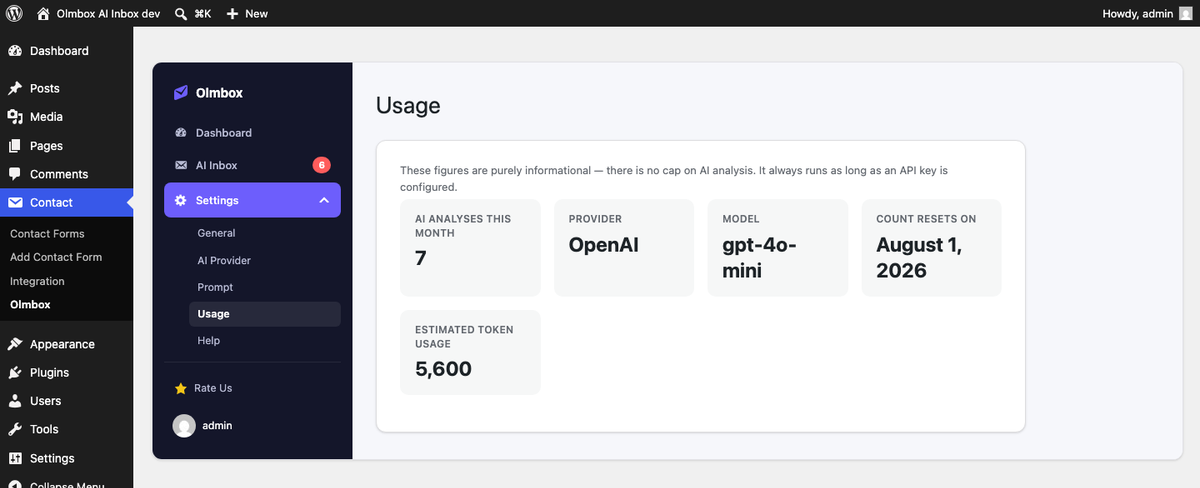Click the Tools wrench icon
This screenshot has width=1200, height=488.
pyautogui.click(x=15, y=429)
